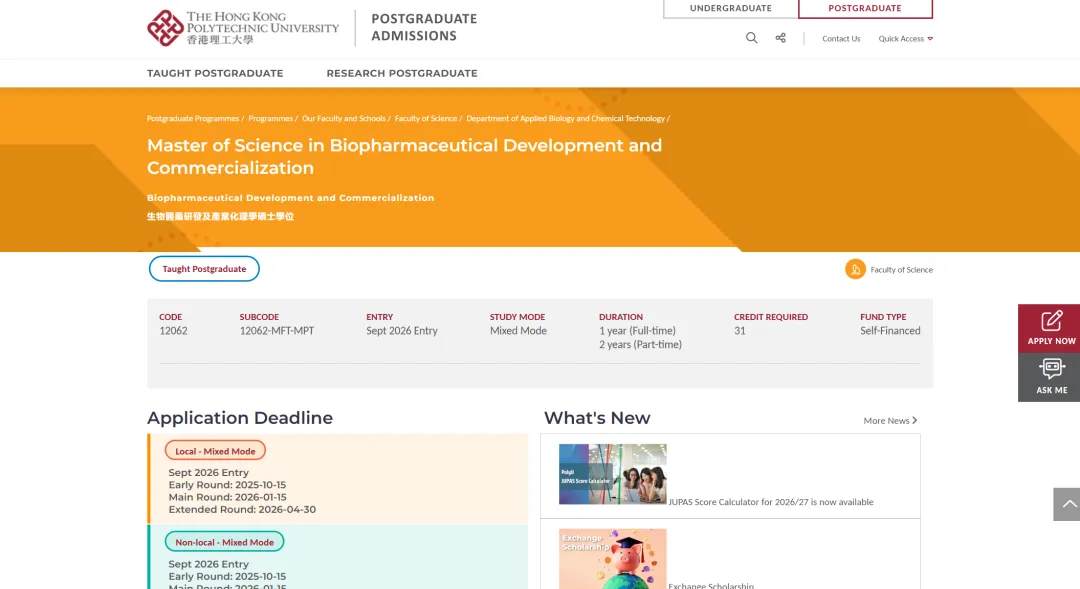Click the Taught Postgraduate pill button
Screen dimensions: 1080x589
(x=204, y=269)
